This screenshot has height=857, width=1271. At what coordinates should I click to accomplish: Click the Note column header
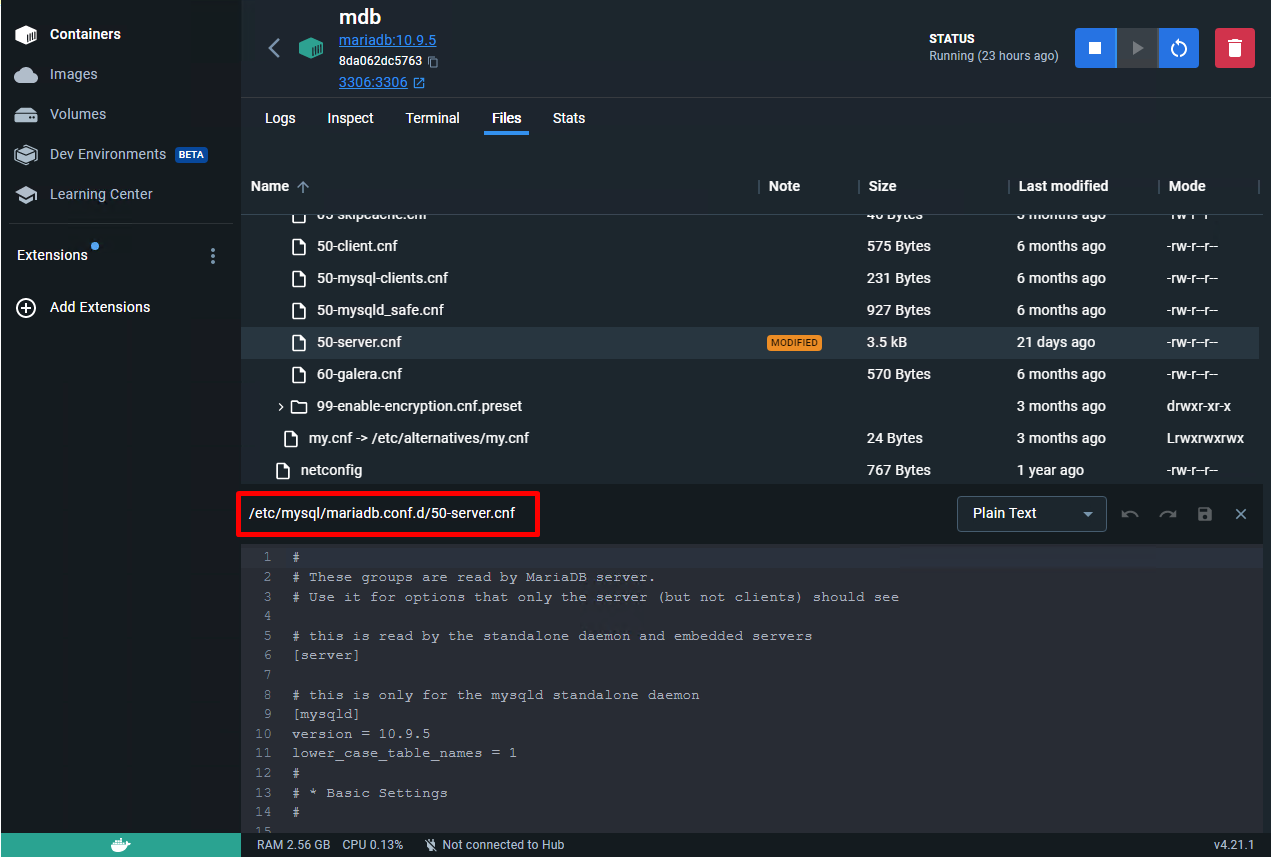click(784, 186)
